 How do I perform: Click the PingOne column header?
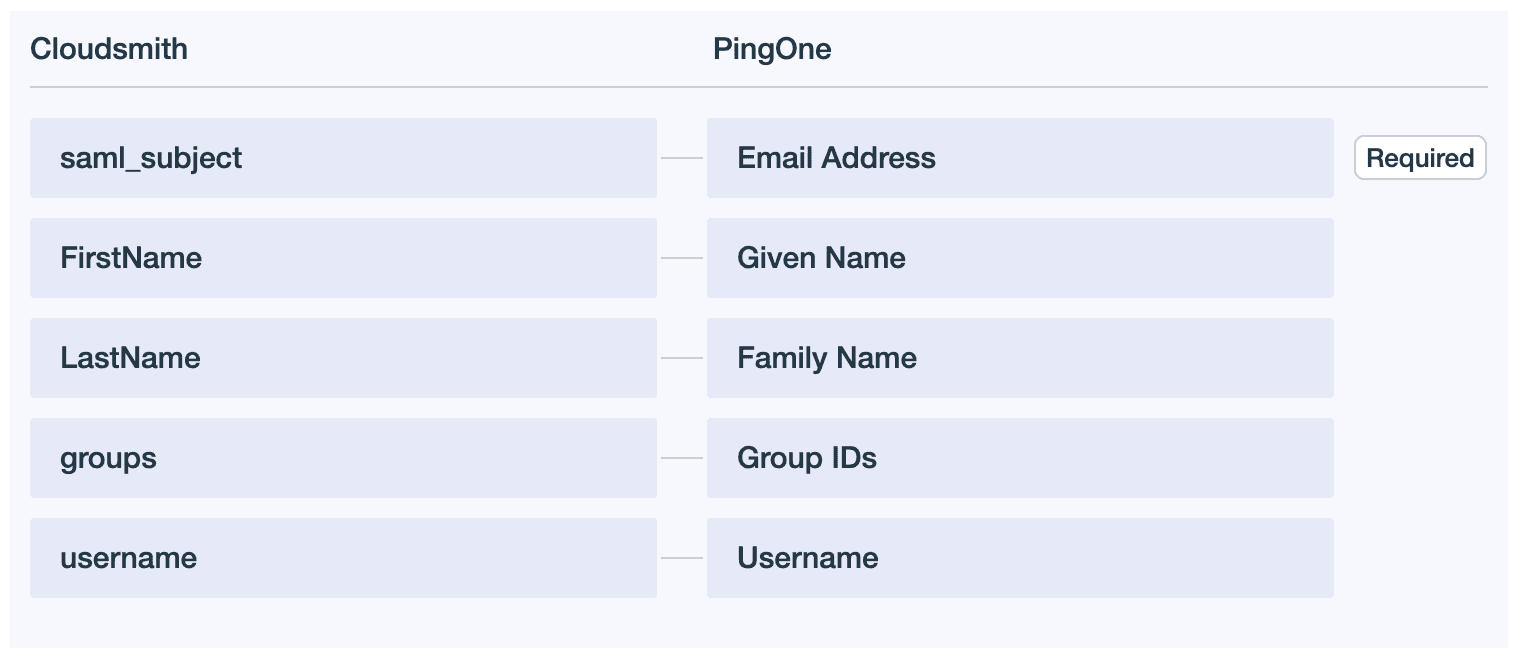(x=772, y=49)
